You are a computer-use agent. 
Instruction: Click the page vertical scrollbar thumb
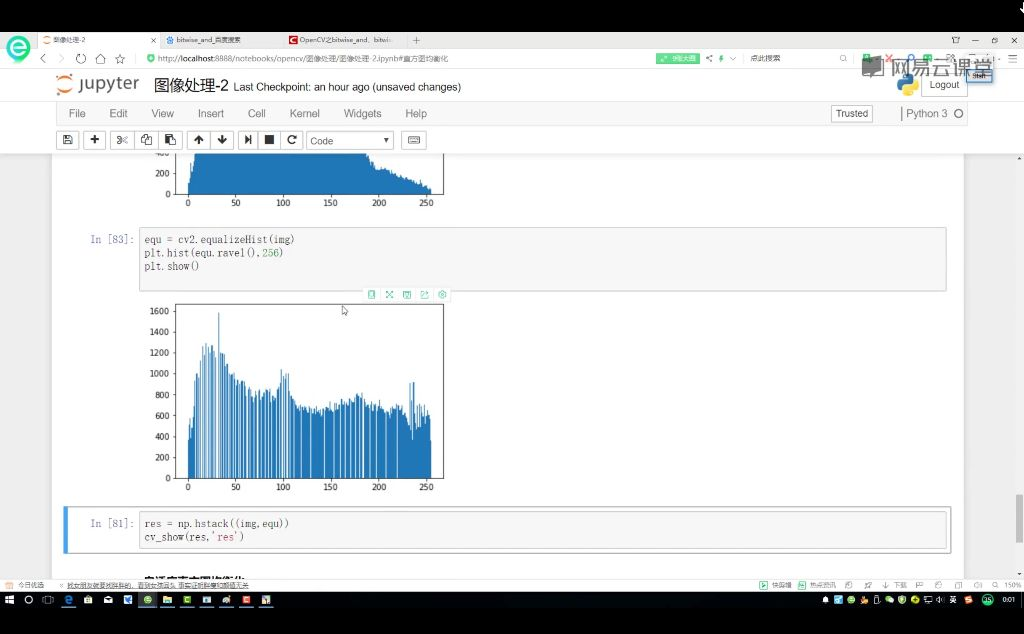pyautogui.click(x=1019, y=518)
